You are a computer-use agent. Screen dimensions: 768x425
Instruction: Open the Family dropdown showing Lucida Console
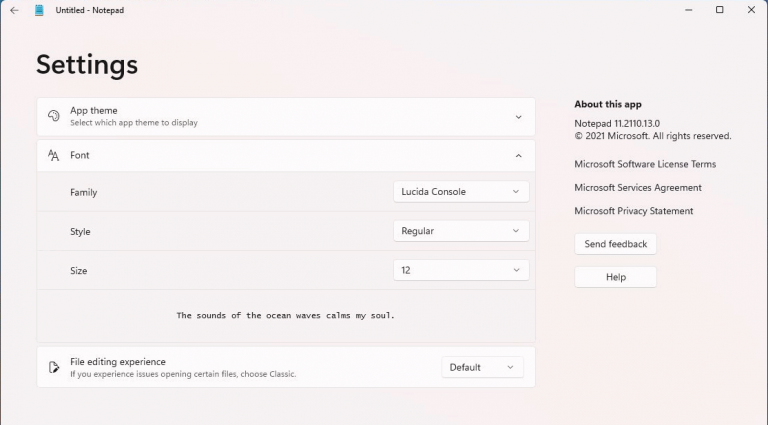[x=461, y=192]
